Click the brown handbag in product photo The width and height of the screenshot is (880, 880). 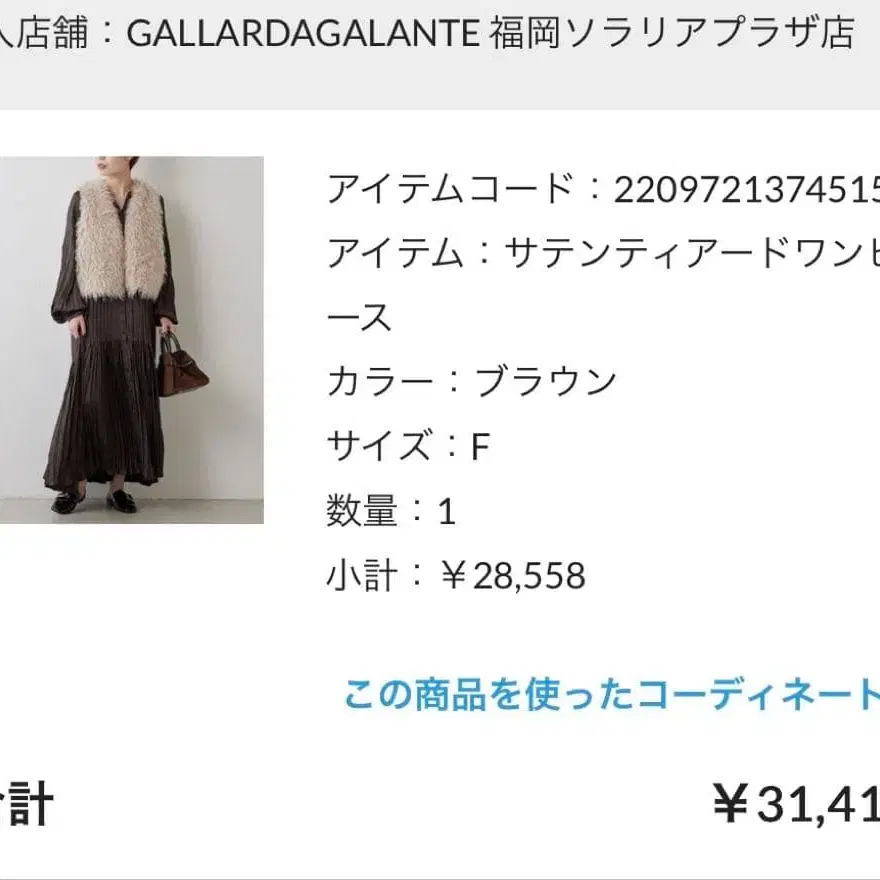[x=182, y=365]
